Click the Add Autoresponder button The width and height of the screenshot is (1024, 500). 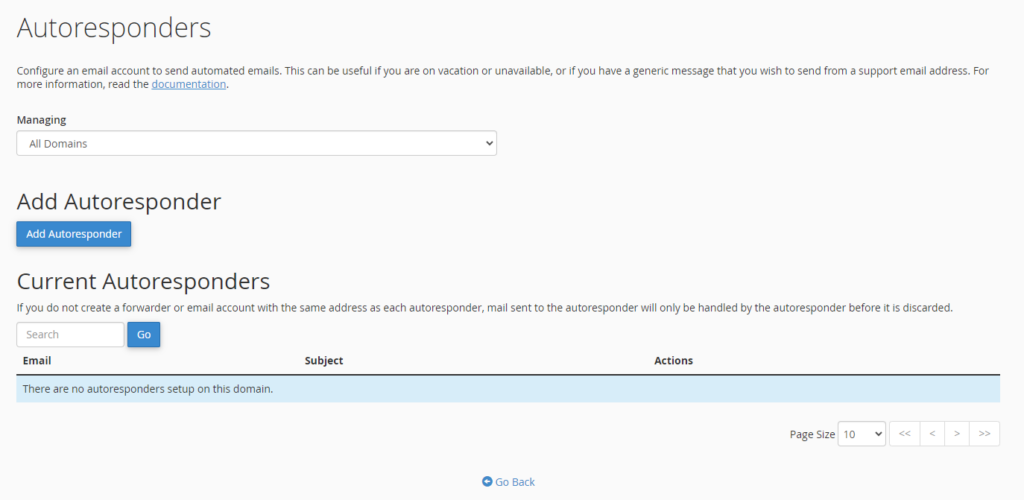click(x=74, y=234)
